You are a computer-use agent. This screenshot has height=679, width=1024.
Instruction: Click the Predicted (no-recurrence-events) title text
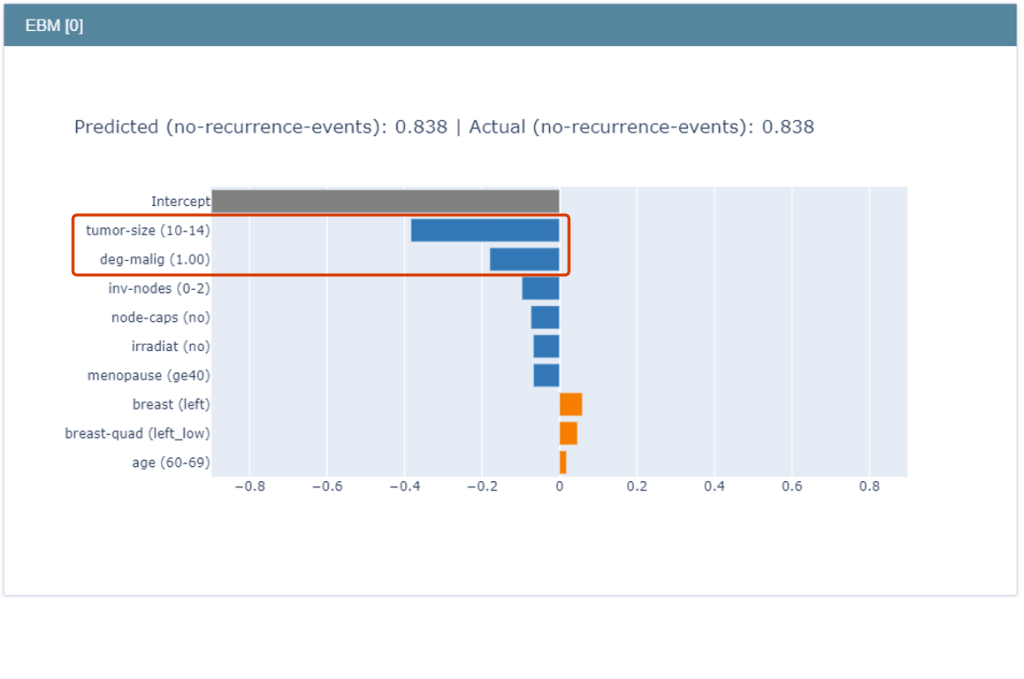(260, 127)
